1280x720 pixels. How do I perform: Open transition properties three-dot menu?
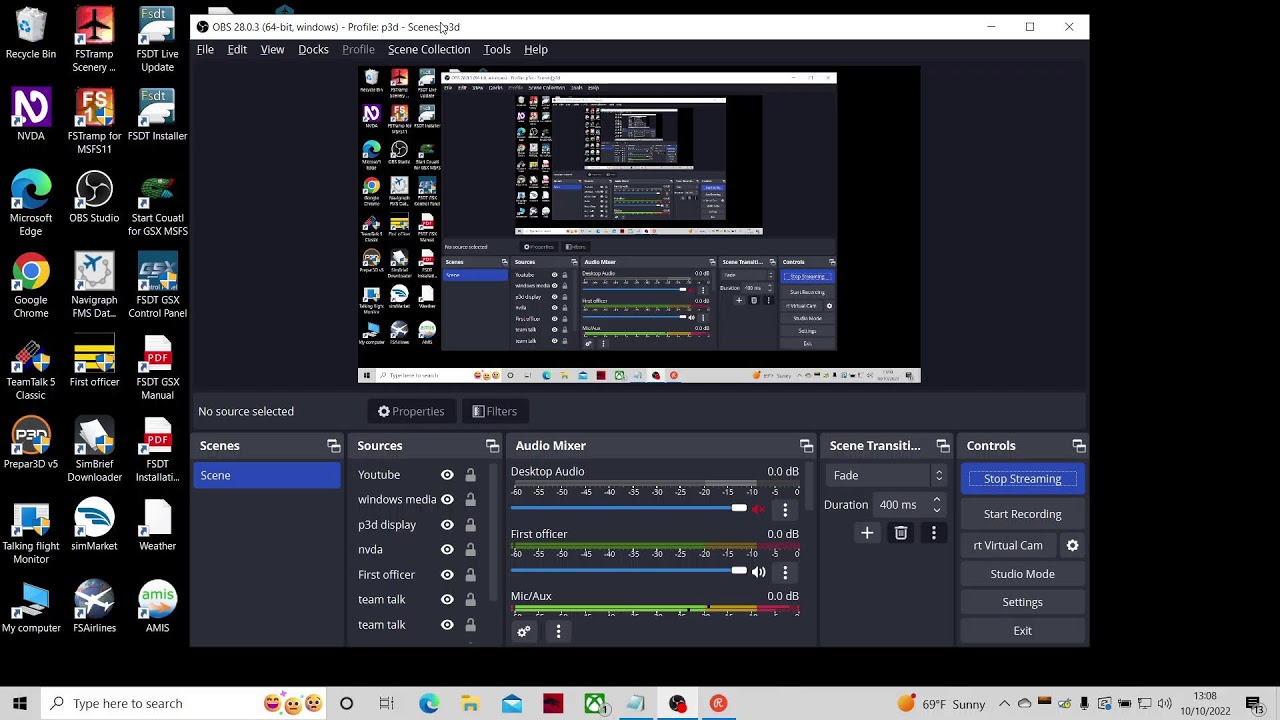(934, 534)
